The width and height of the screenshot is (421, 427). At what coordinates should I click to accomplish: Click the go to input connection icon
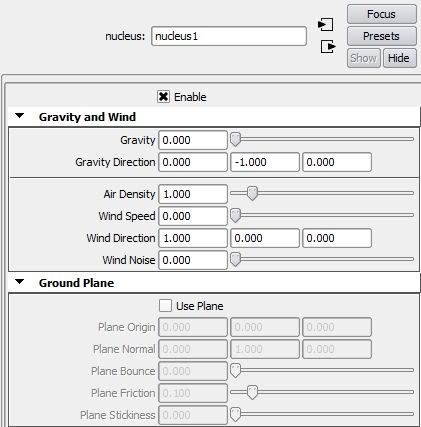[x=325, y=24]
